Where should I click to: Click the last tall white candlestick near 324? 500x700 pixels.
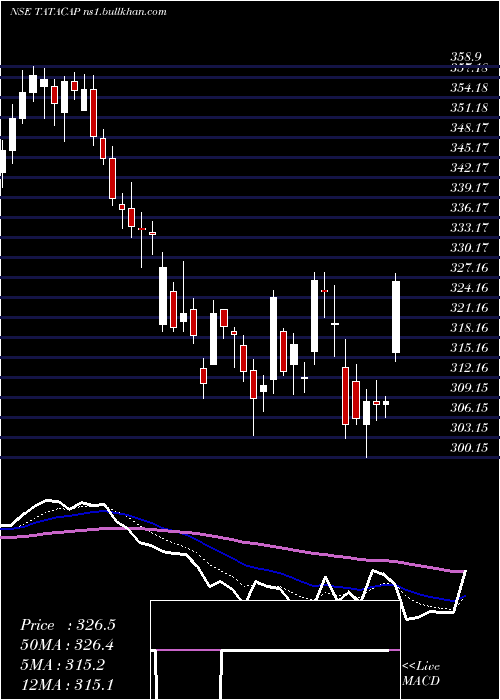tap(396, 317)
